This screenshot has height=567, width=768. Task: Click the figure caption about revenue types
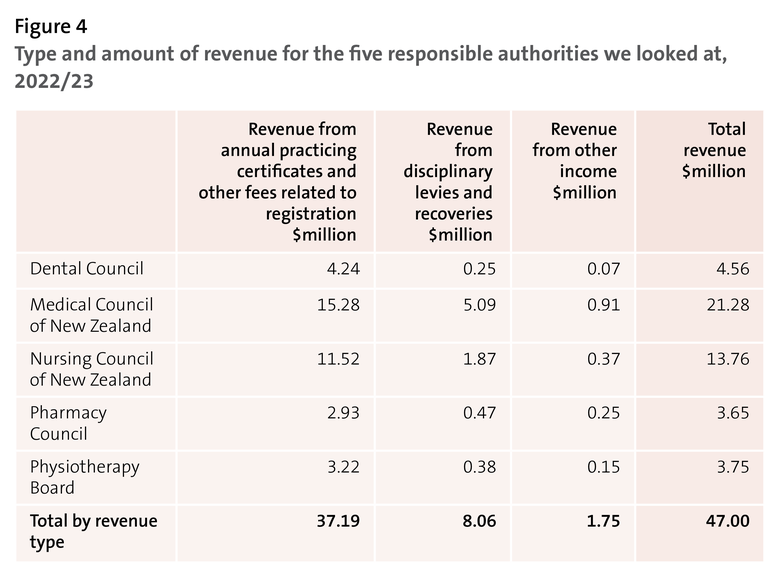[x=371, y=67]
